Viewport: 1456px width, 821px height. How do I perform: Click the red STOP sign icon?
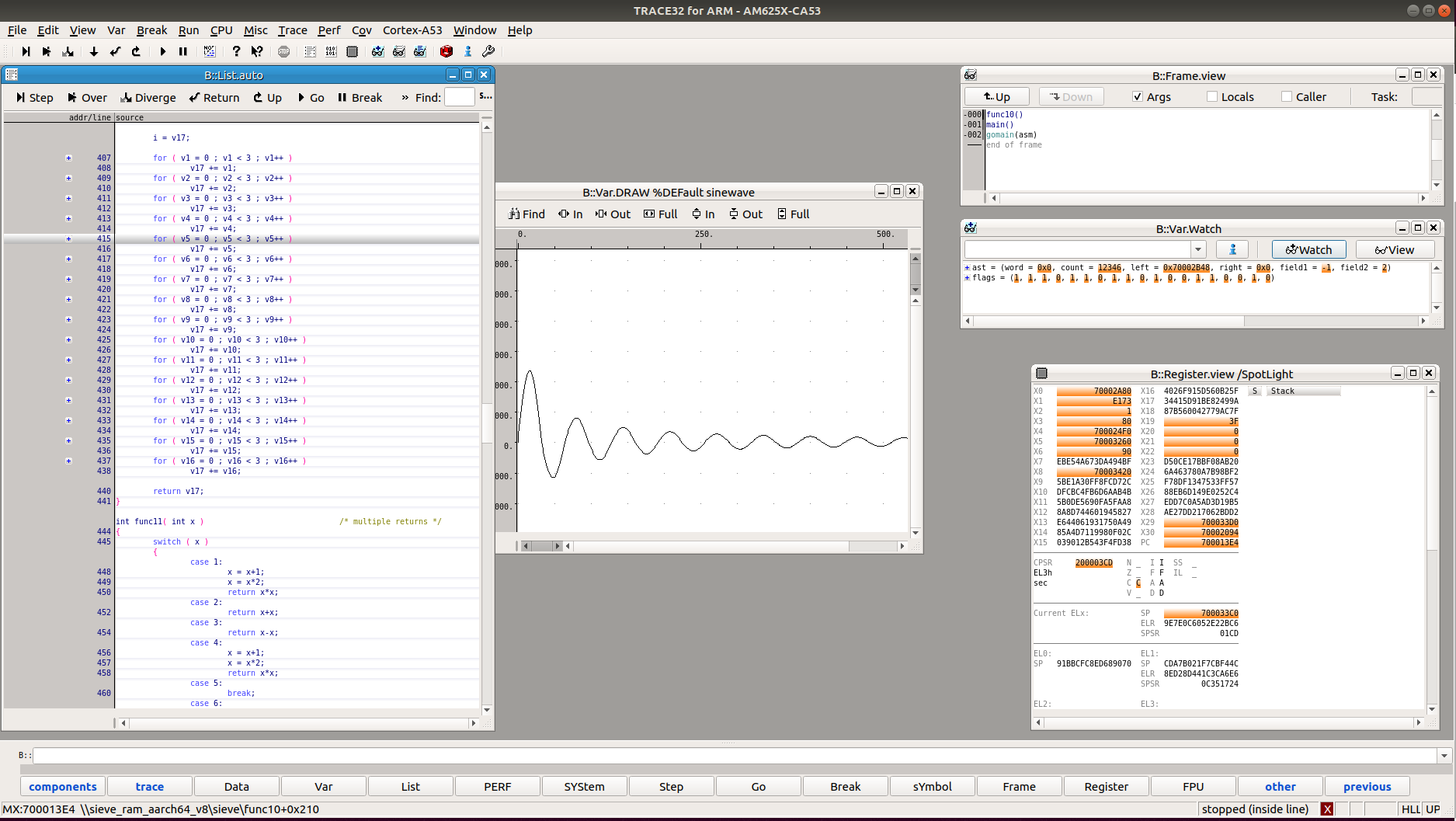point(284,51)
